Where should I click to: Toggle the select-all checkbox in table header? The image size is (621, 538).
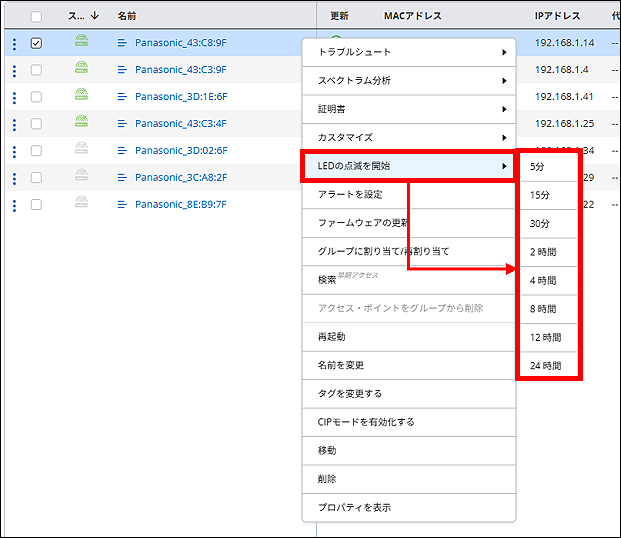pyautogui.click(x=36, y=16)
